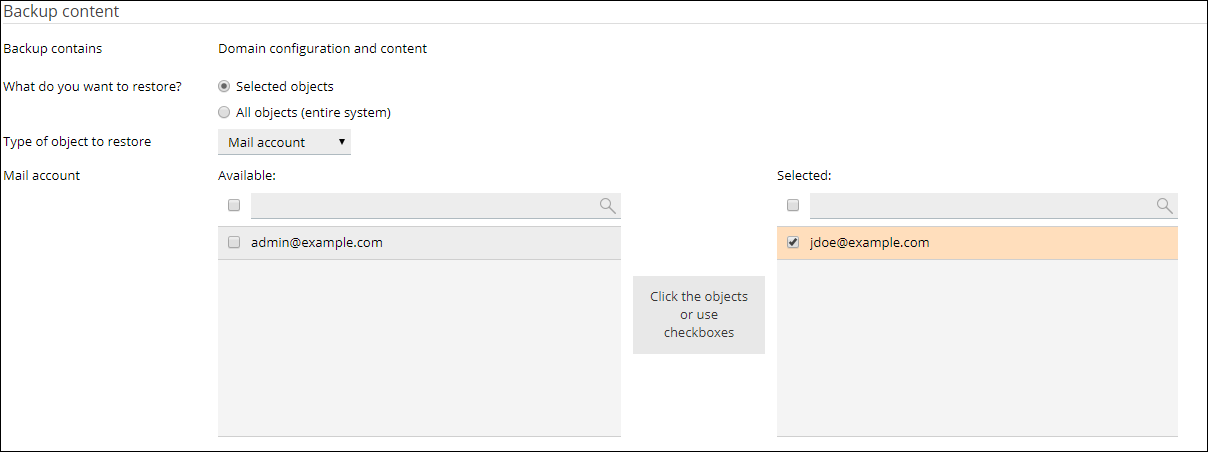Click the "Backup content" section heading

tap(61, 12)
